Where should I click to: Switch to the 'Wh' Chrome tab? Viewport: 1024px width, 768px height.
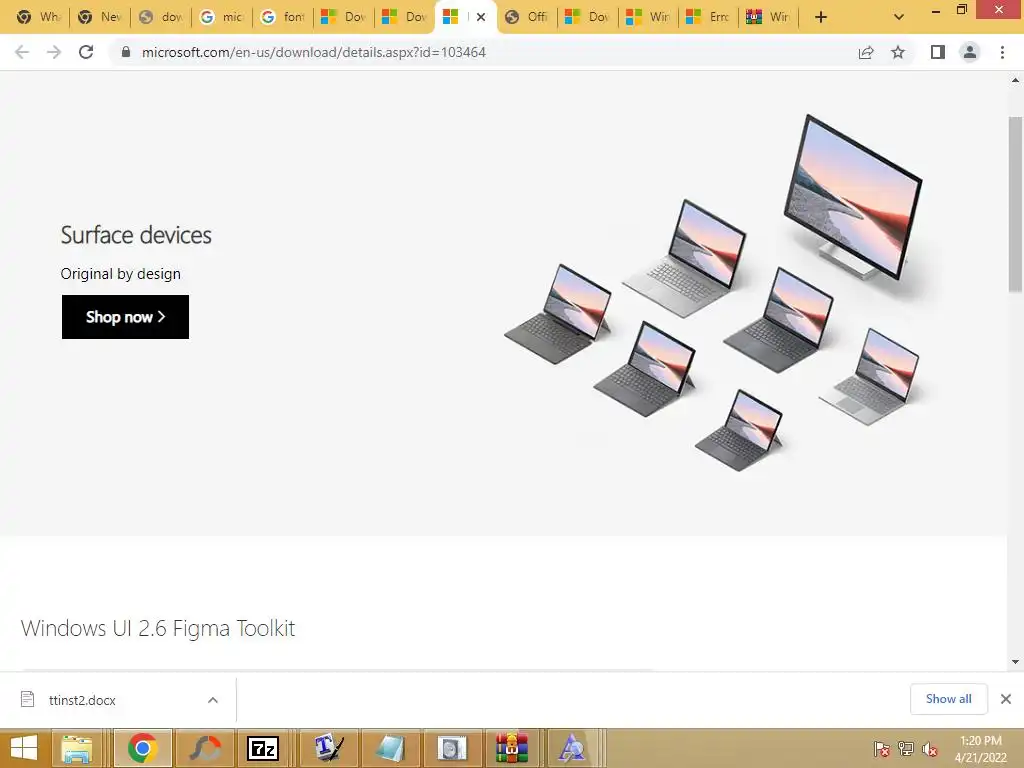click(39, 17)
